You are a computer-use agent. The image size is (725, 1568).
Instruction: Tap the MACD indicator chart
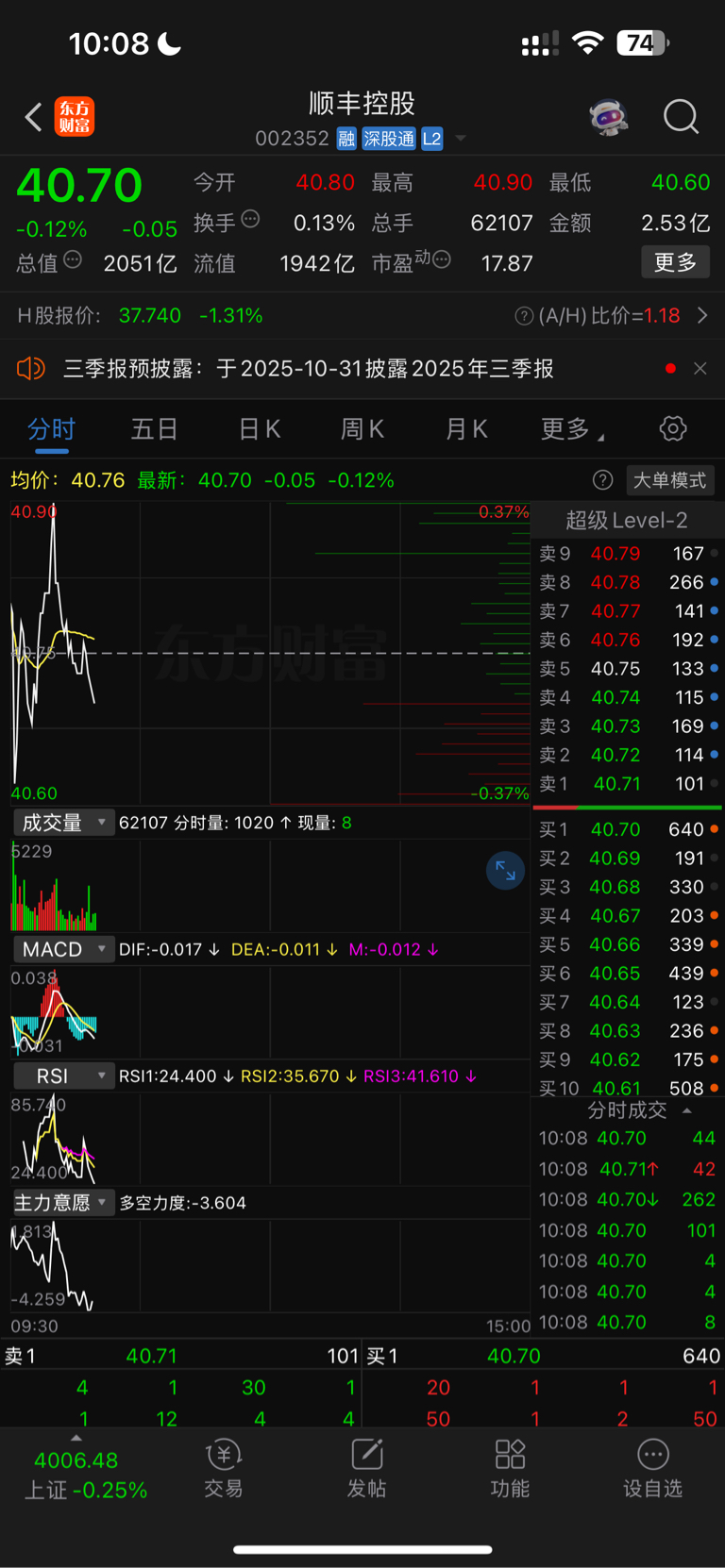point(270,1011)
